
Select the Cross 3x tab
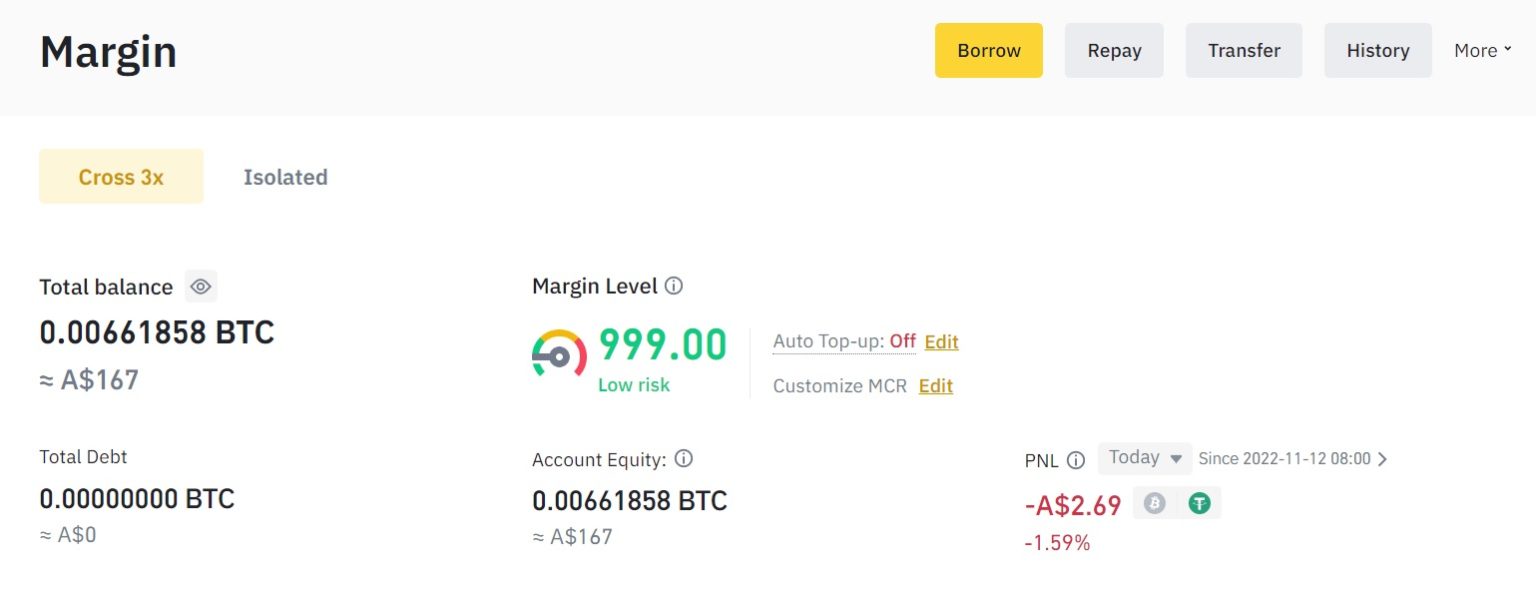click(120, 176)
